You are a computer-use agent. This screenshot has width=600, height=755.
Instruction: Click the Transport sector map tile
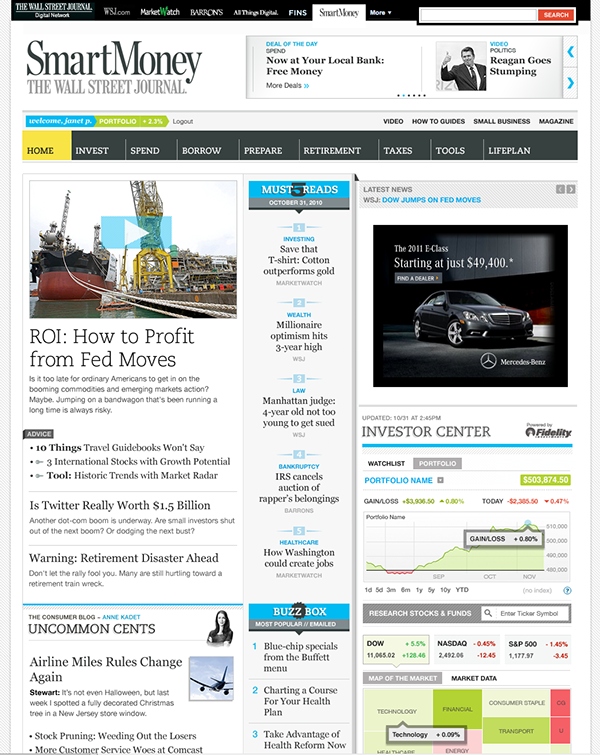[x=516, y=731]
